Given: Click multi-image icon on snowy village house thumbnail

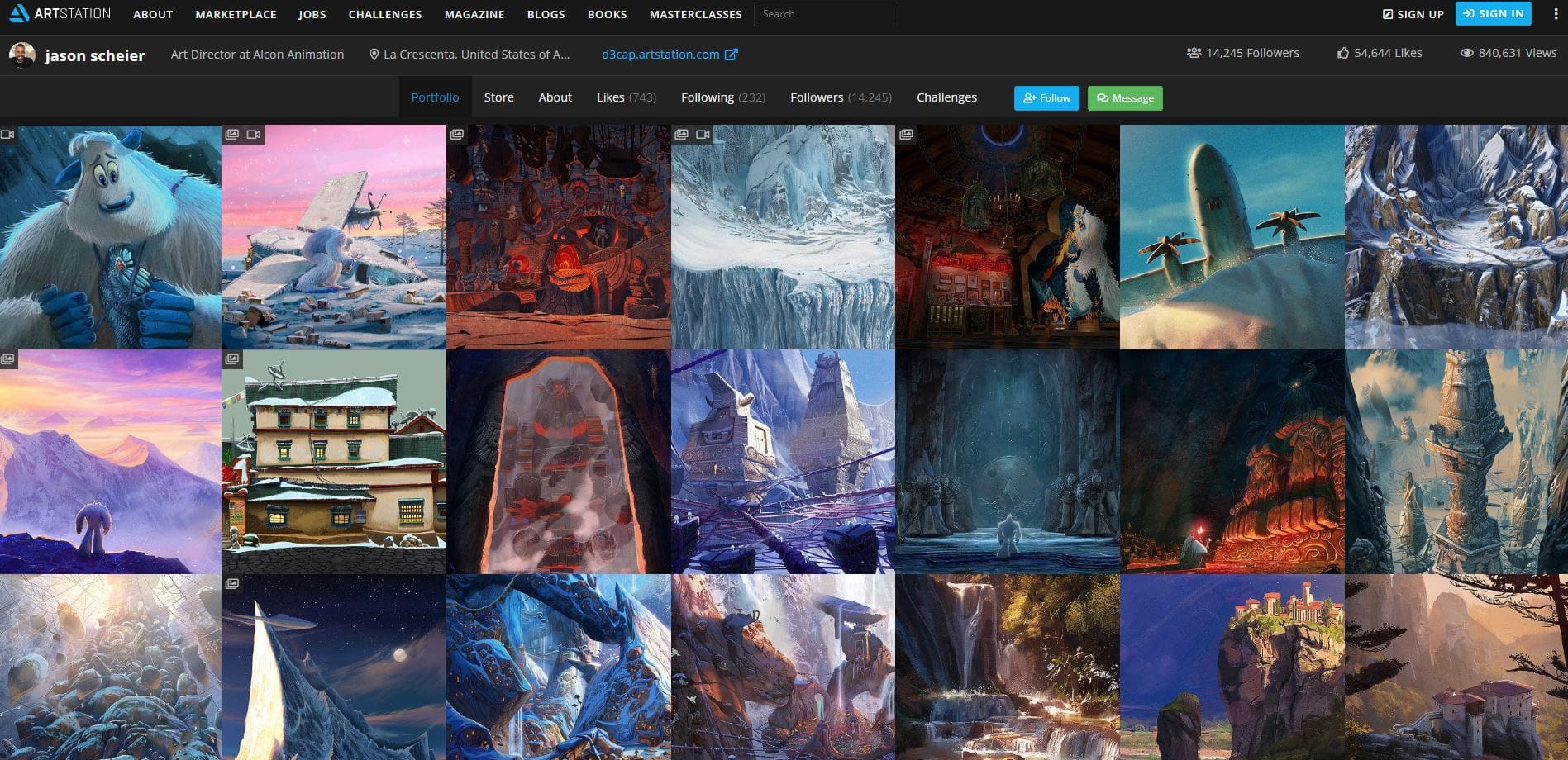Looking at the screenshot, I should point(232,359).
